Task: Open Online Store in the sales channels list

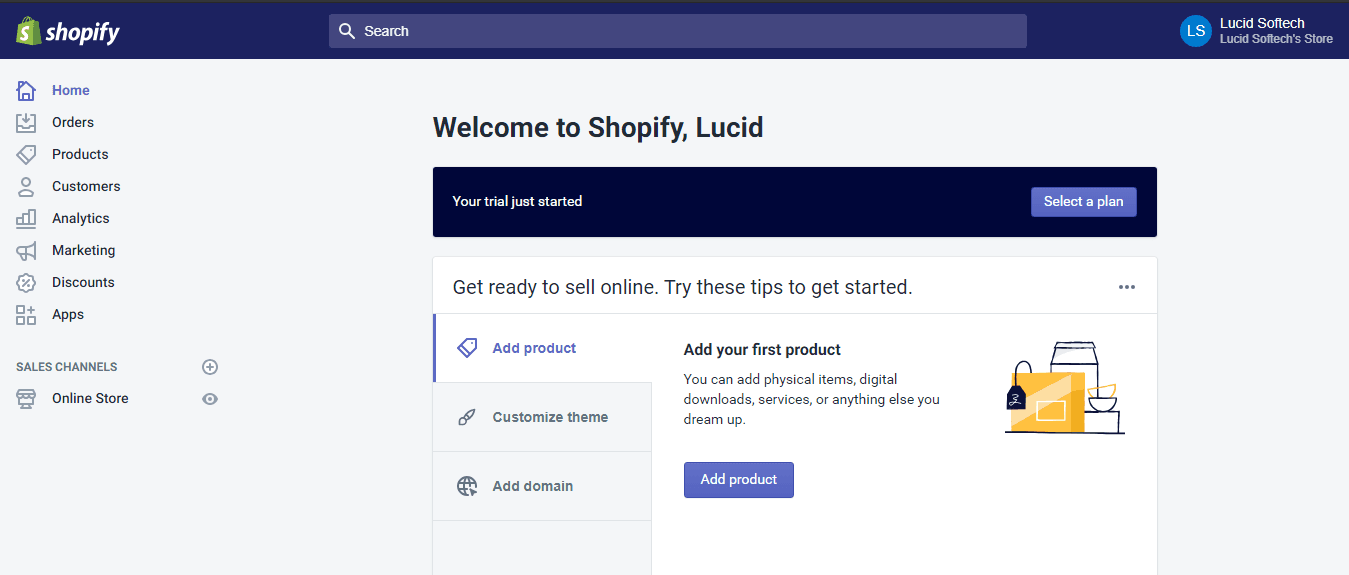Action: pyautogui.click(x=90, y=398)
